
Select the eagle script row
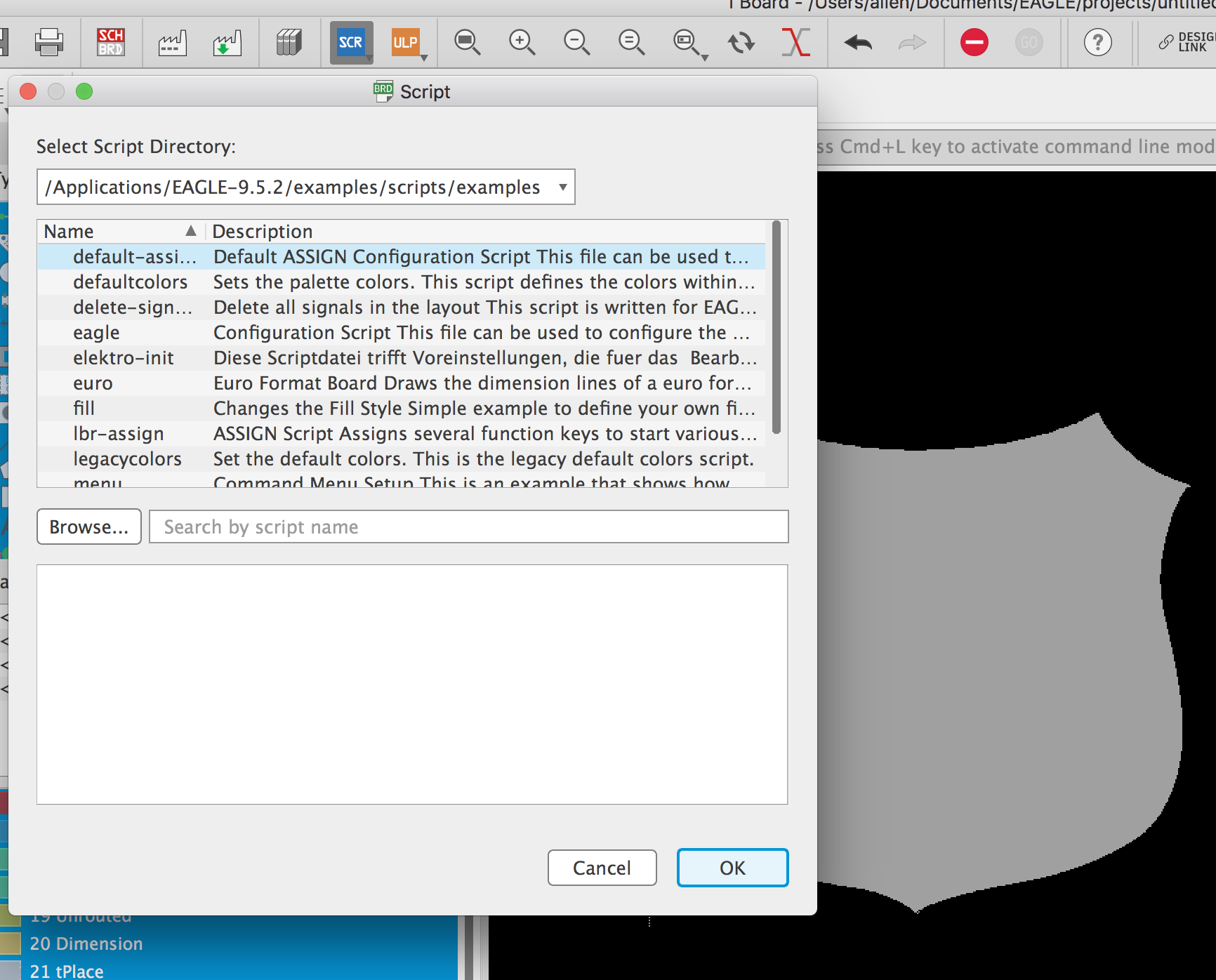[x=402, y=332]
